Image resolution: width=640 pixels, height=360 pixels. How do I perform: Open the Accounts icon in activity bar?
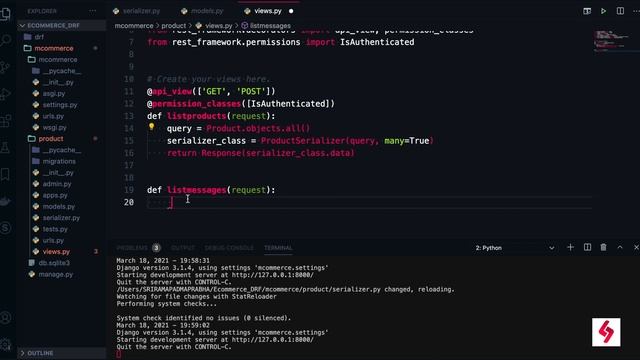pyautogui.click(x=6, y=318)
